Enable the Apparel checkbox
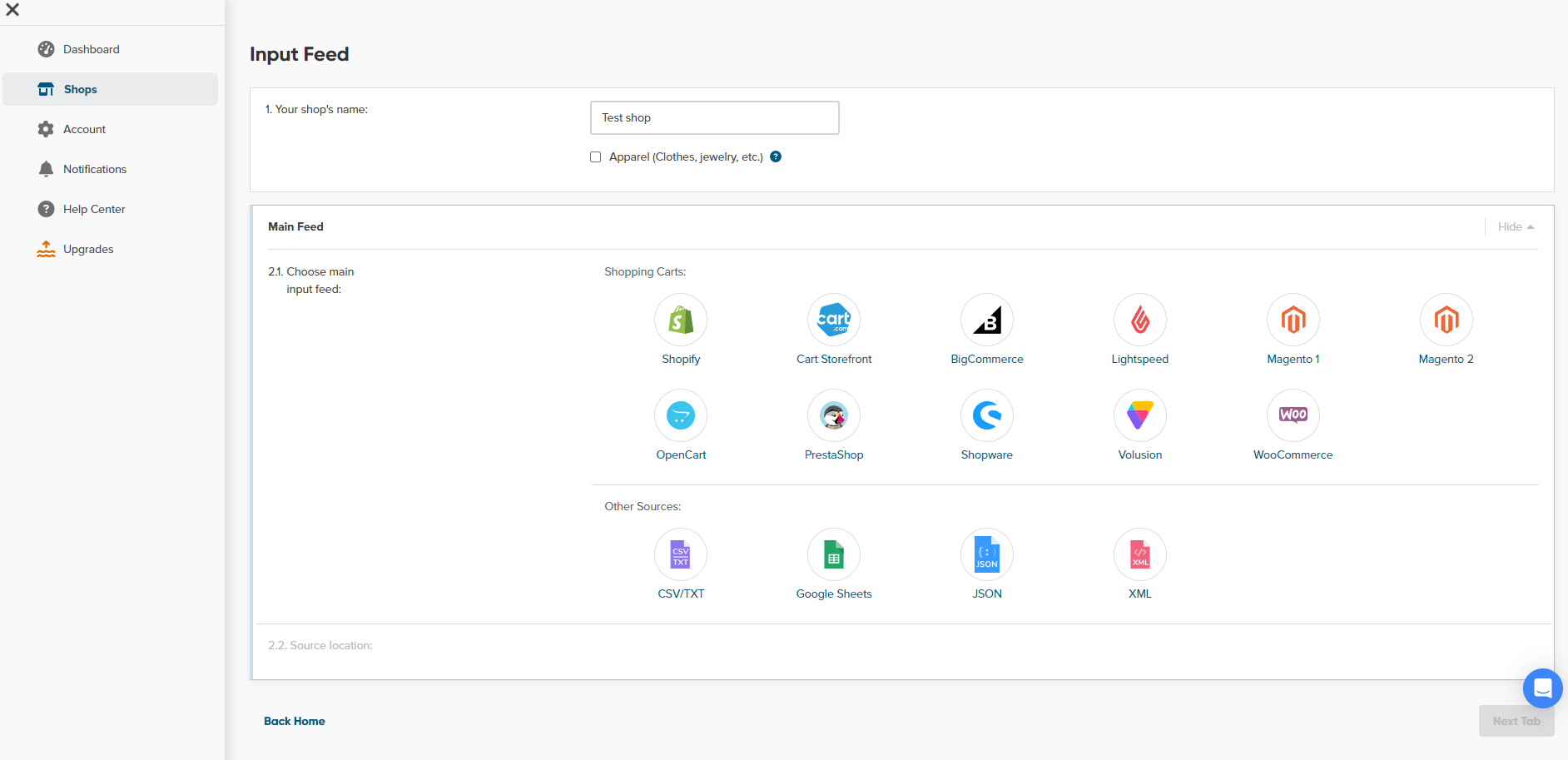1568x760 pixels. point(594,156)
